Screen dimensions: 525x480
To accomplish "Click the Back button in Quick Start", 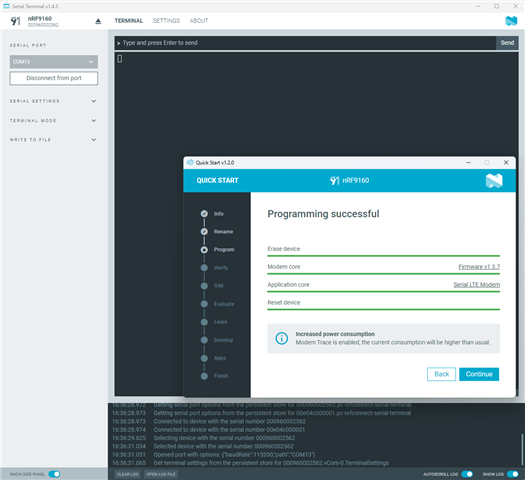I will (x=441, y=374).
